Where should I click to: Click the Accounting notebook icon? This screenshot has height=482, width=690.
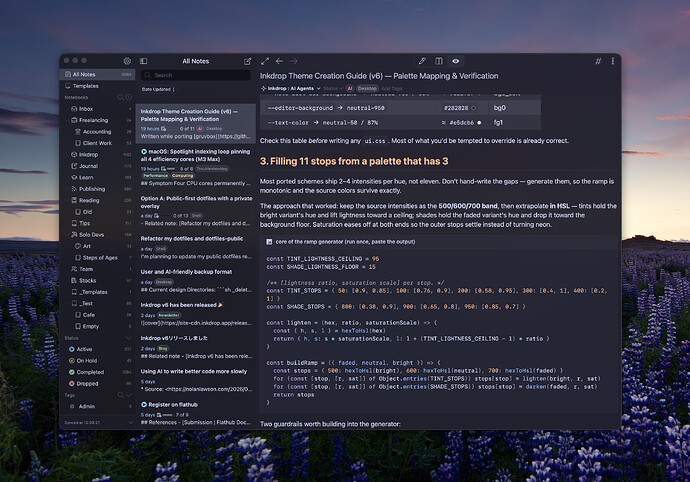[78, 132]
